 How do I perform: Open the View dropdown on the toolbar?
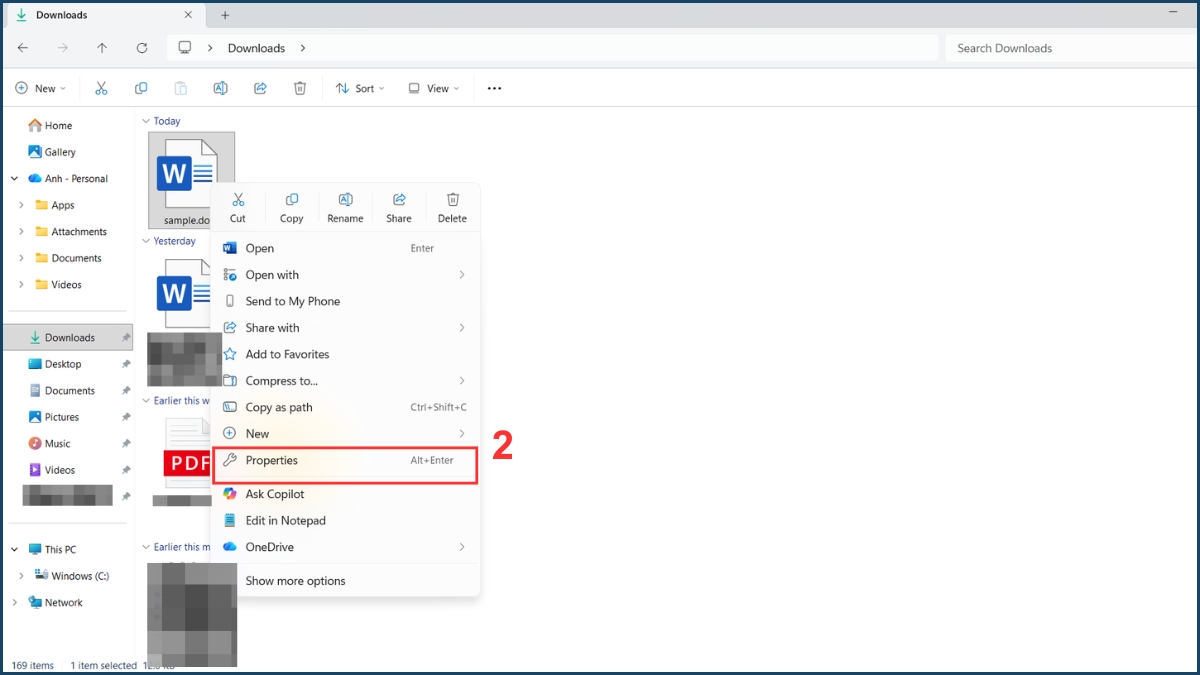433,88
